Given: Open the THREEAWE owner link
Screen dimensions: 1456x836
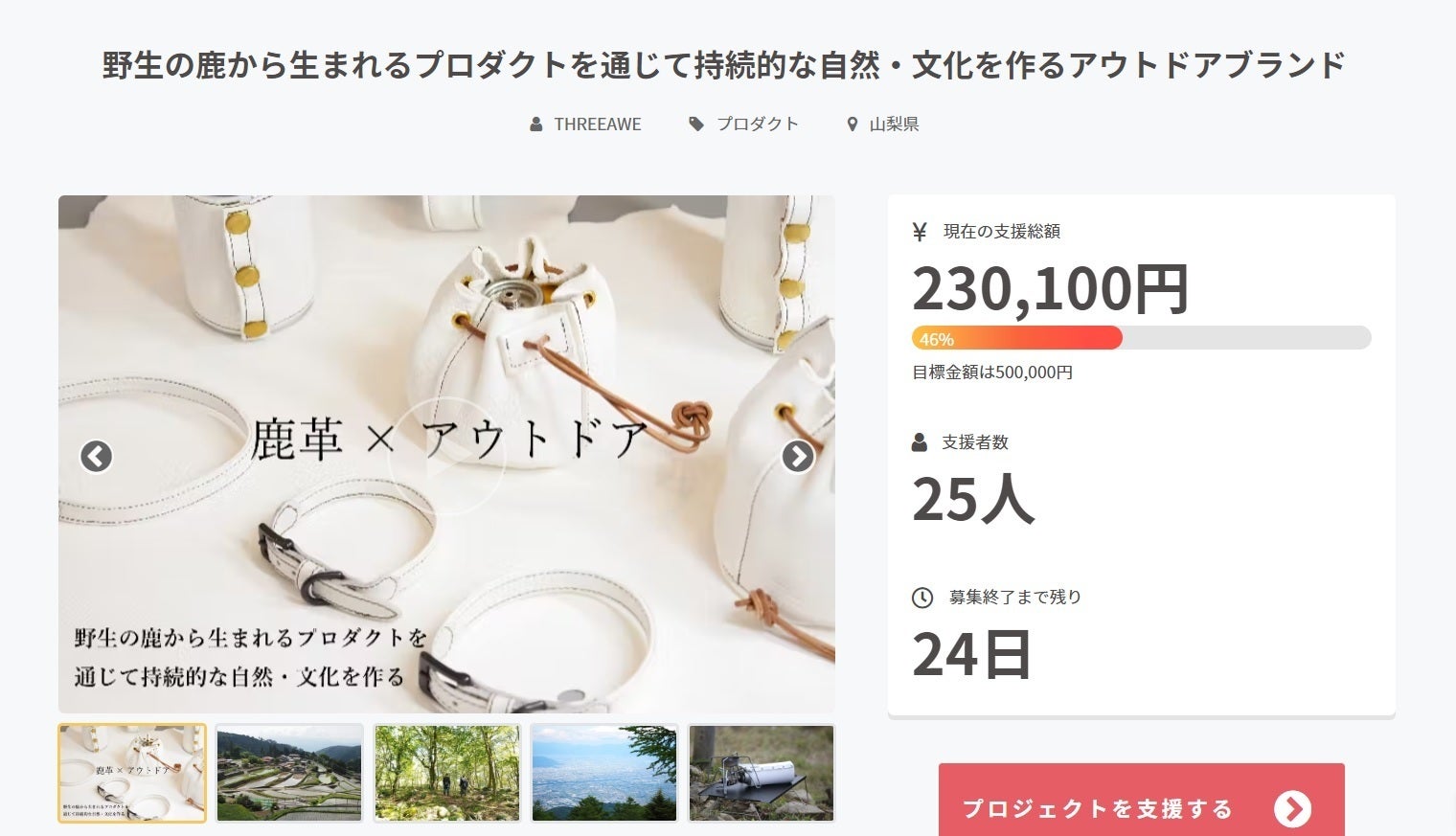Looking at the screenshot, I should 598,124.
